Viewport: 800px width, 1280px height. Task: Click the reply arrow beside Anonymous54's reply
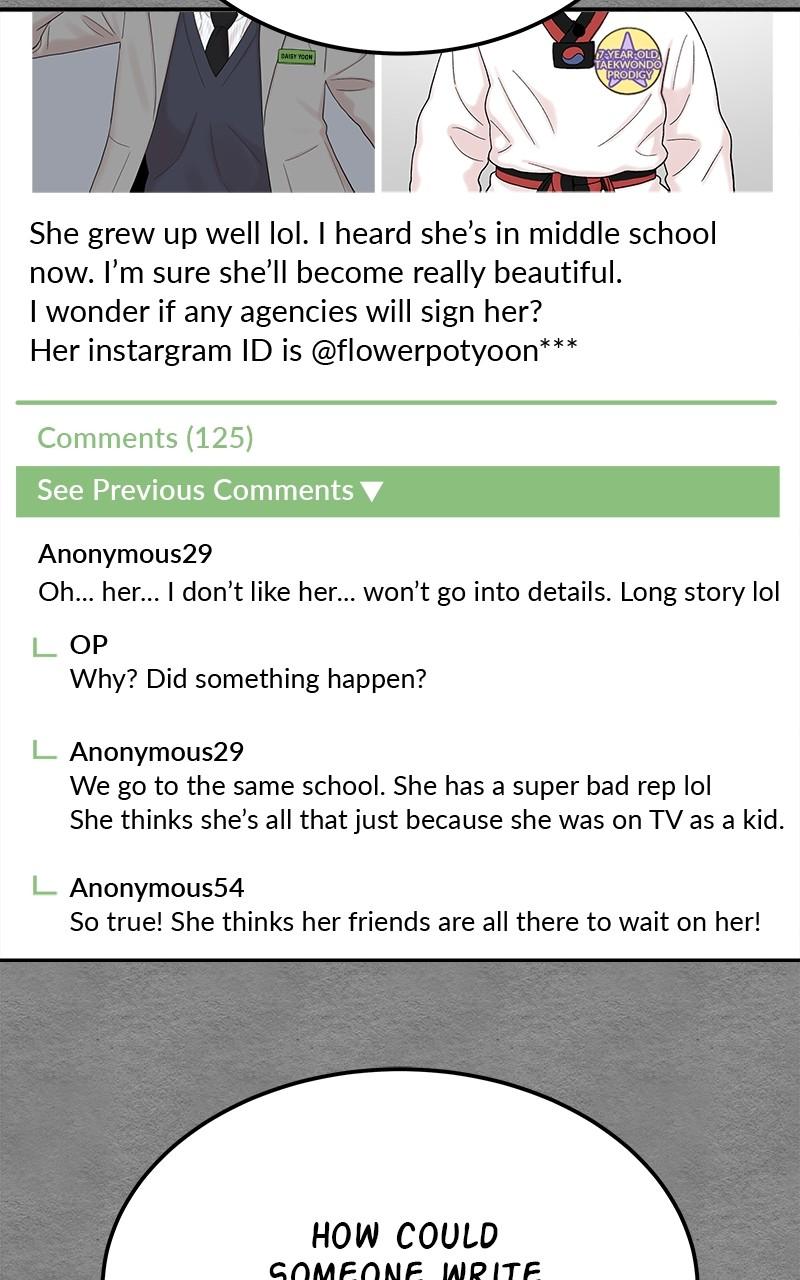click(x=44, y=886)
